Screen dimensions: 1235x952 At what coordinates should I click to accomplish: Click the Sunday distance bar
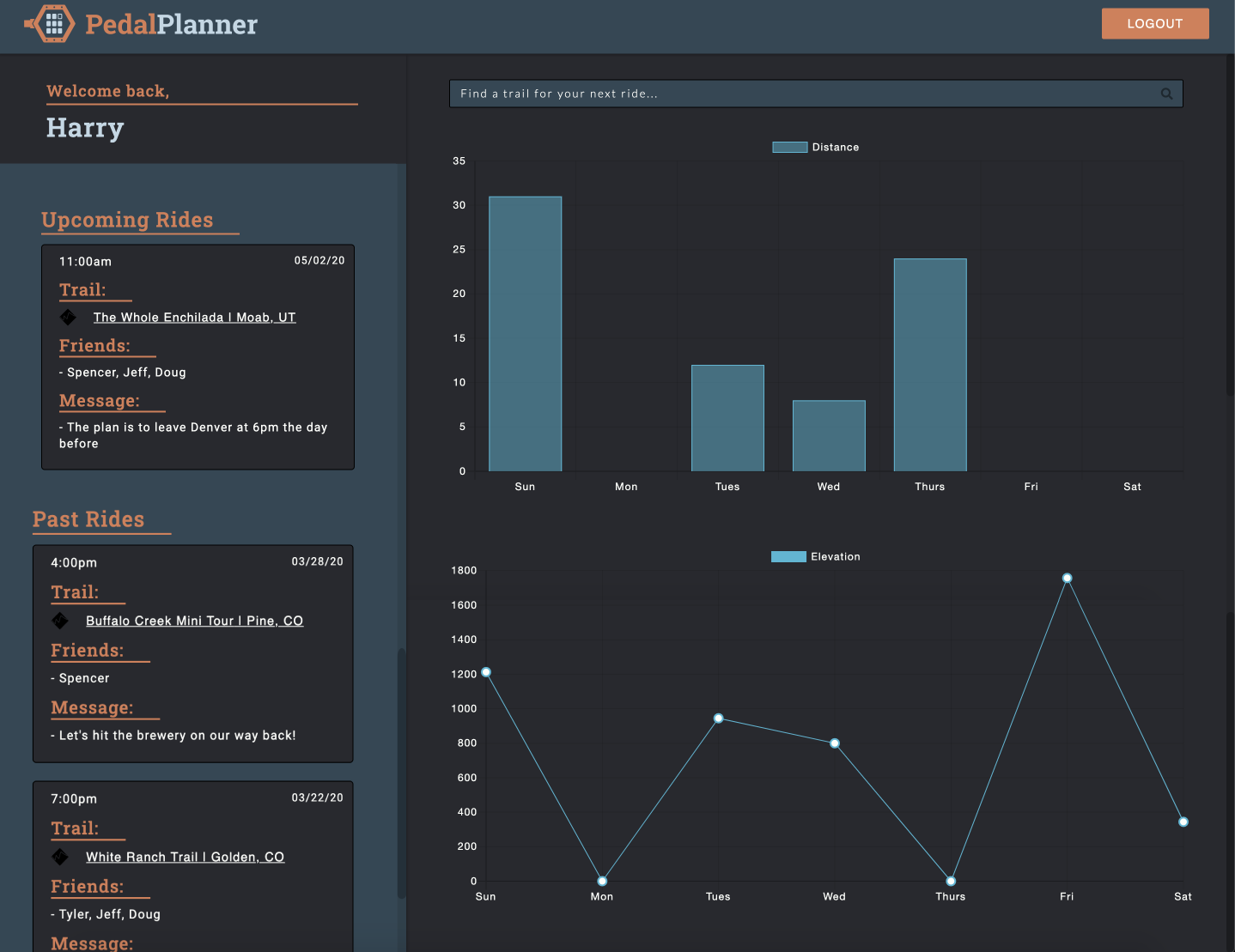[x=525, y=334]
